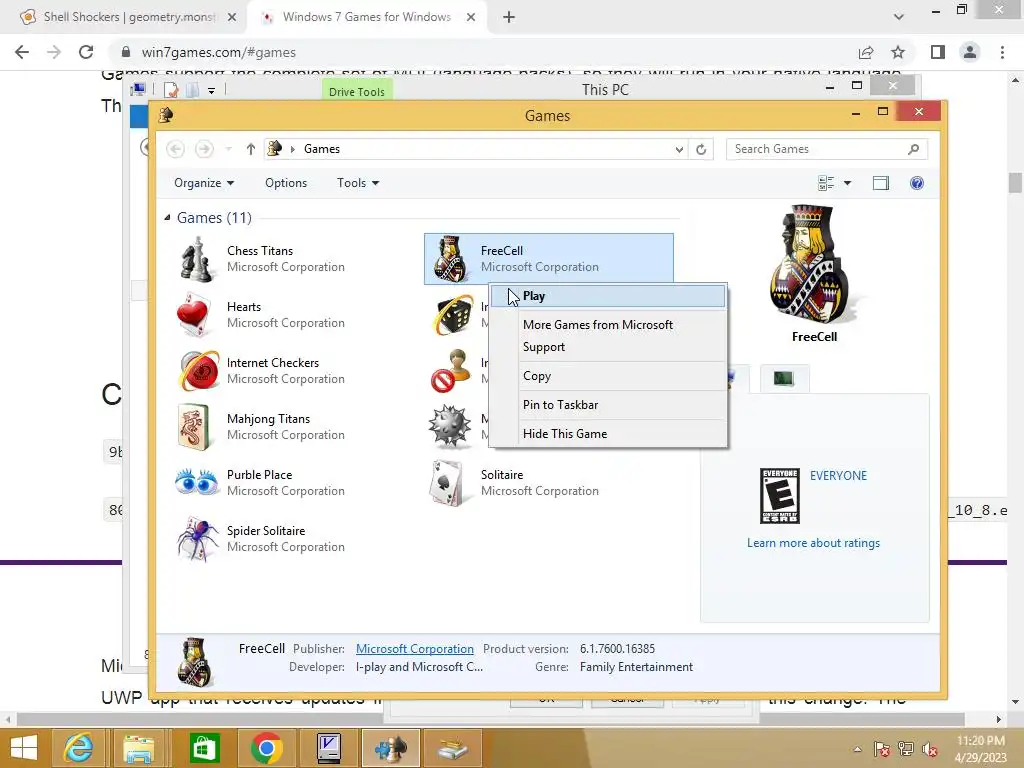Open Internet Explorer from the taskbar
Screen dimensions: 1024x768
[x=78, y=748]
